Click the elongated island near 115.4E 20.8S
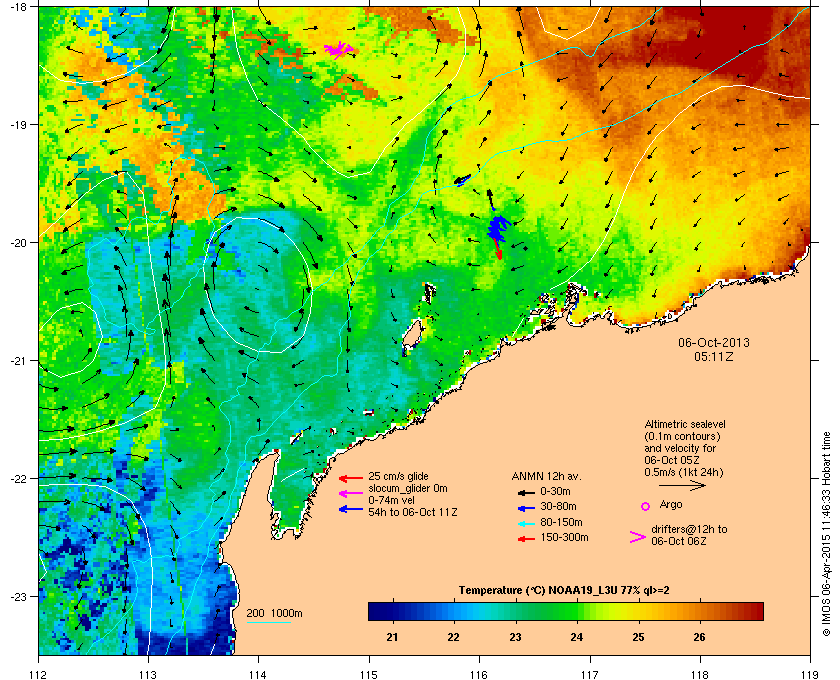Viewport: 840px width, 680px height. pos(411,336)
